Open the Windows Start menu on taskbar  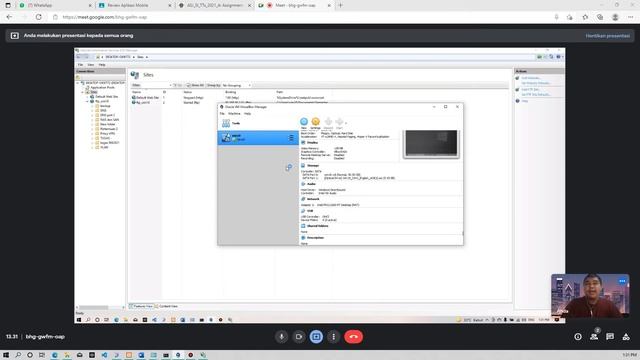pyautogui.click(x=6, y=355)
